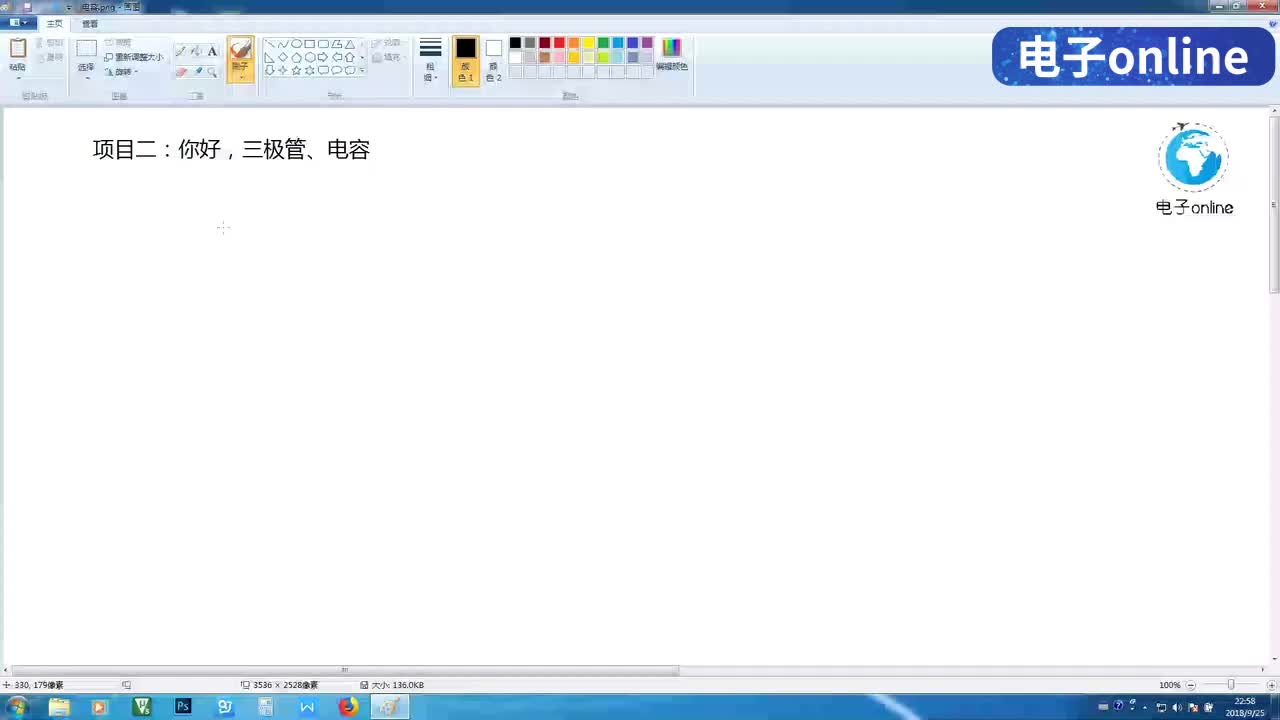Screen dimensions: 1280x720
Task: Pick the black color swatch
Action: (515, 43)
